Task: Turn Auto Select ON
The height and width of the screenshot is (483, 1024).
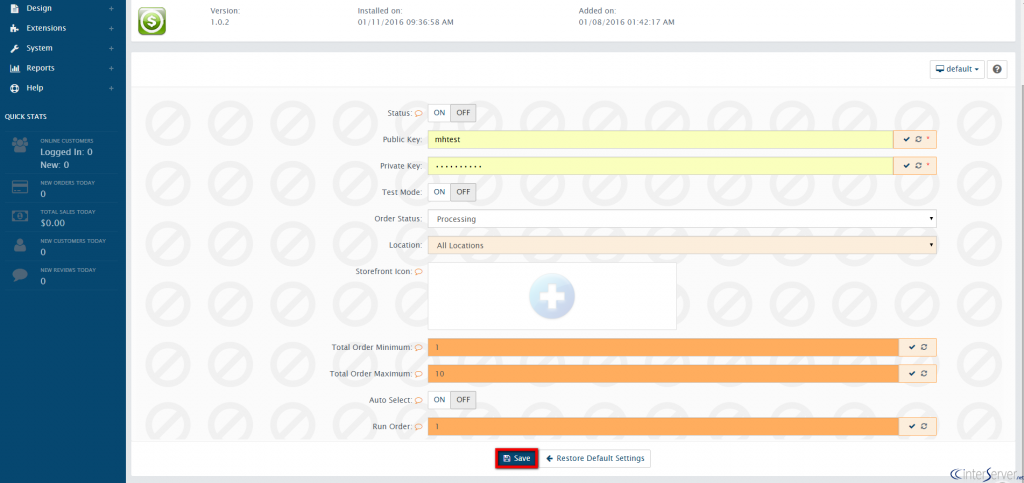Action: tap(440, 399)
